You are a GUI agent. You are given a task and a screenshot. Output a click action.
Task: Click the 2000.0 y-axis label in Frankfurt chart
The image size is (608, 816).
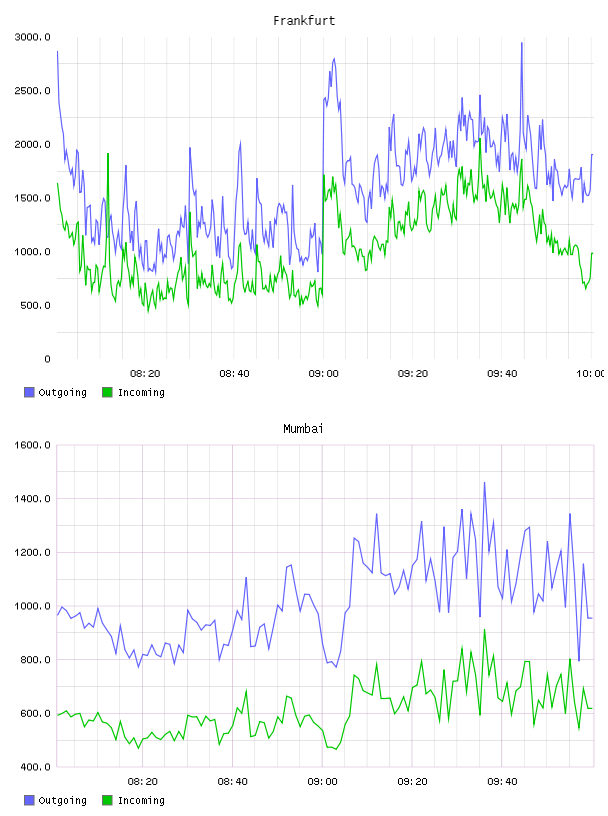[32, 144]
